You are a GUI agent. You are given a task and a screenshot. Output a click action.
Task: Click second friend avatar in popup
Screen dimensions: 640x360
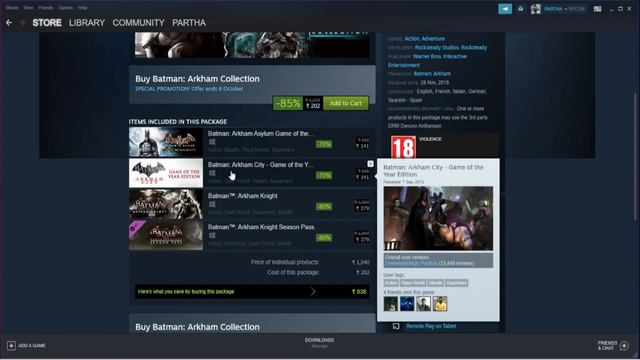[x=407, y=304]
